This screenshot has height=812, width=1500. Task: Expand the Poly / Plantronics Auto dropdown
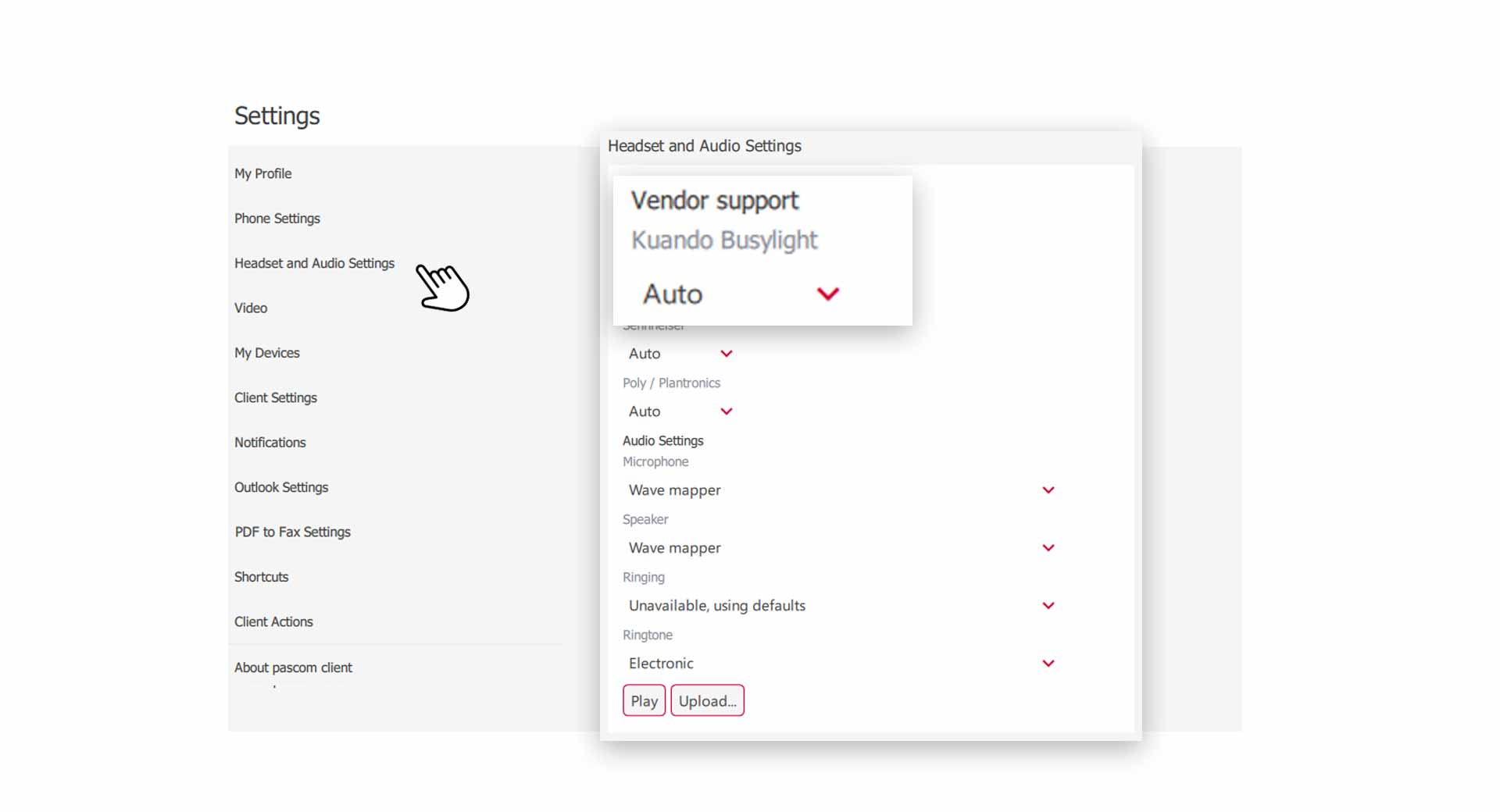tap(680, 411)
